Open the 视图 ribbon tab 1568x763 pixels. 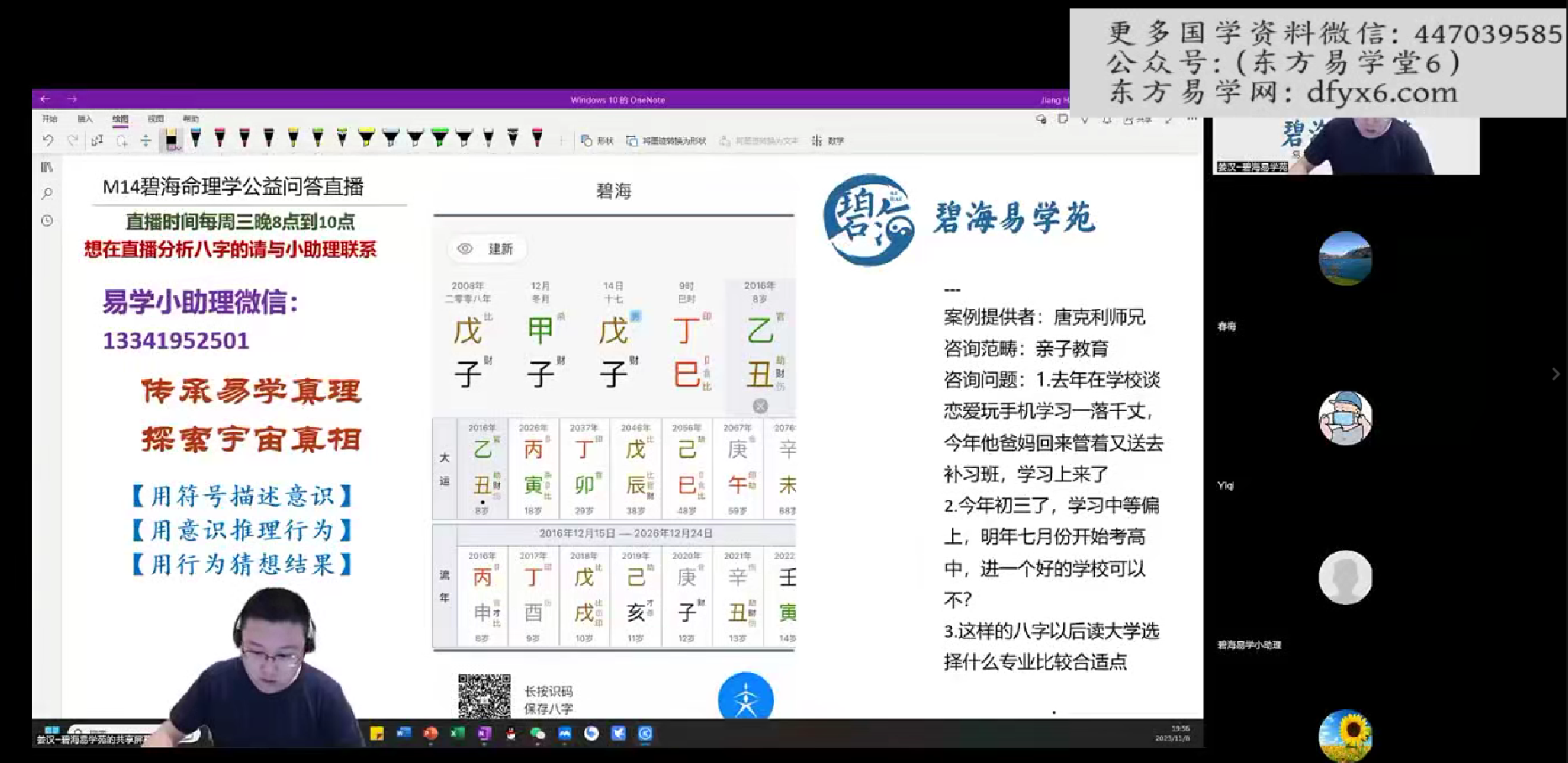[155, 119]
